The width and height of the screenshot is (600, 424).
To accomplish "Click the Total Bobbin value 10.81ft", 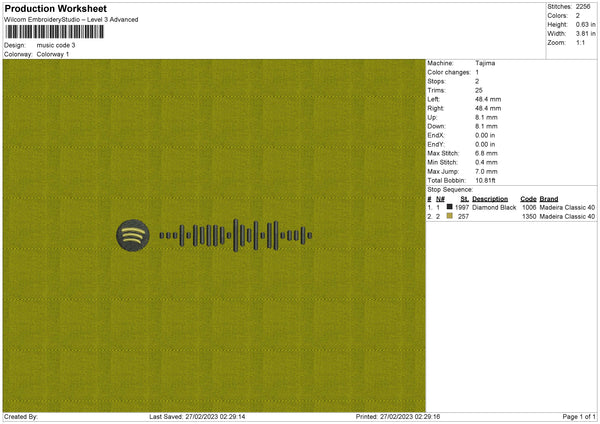I will tap(486, 181).
